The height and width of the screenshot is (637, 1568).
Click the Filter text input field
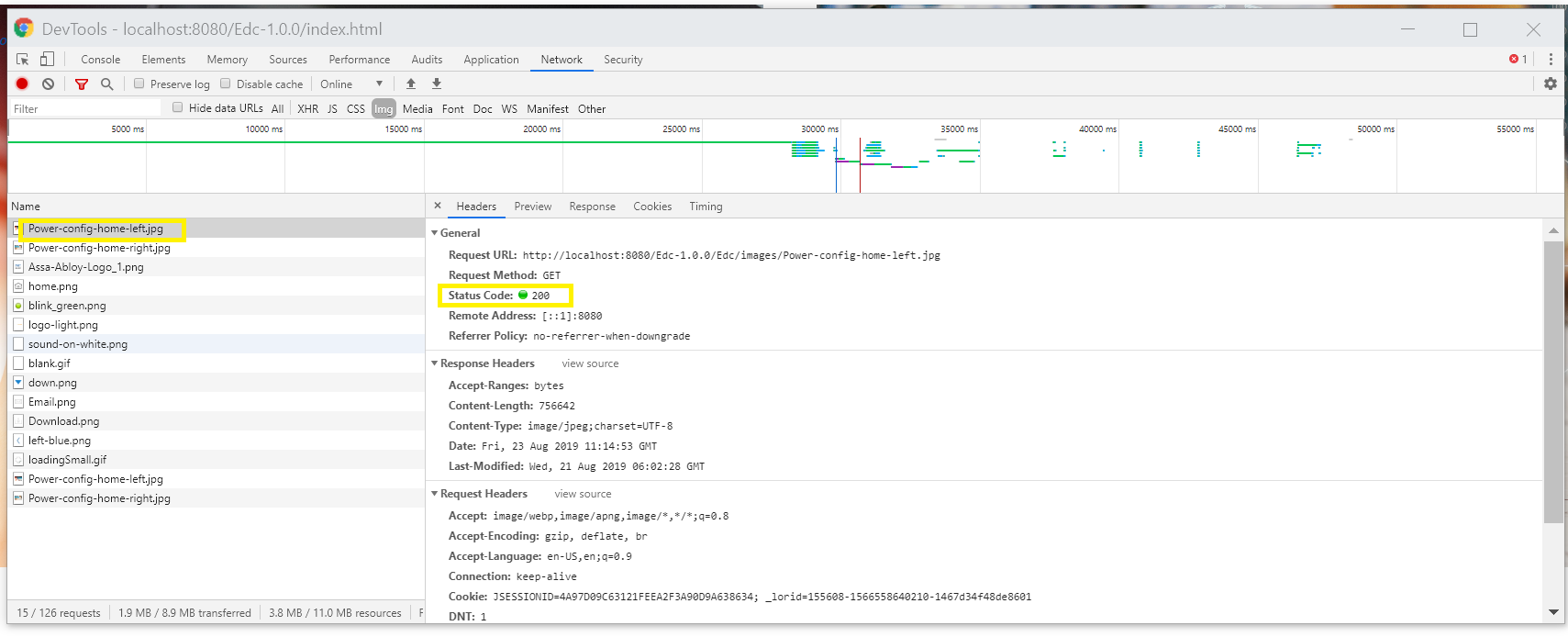[x=83, y=108]
